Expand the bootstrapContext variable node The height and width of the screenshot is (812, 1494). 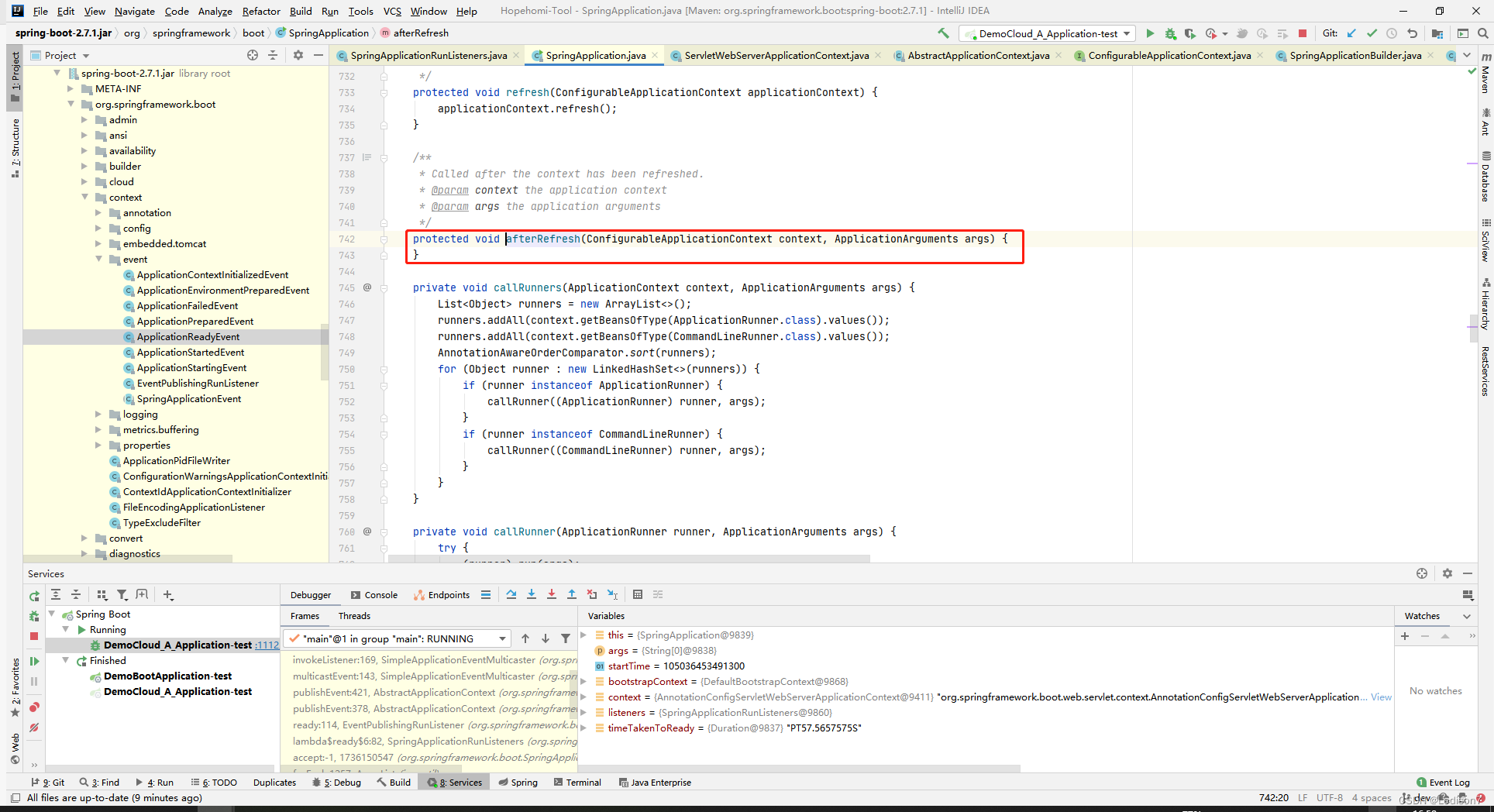pyautogui.click(x=584, y=681)
